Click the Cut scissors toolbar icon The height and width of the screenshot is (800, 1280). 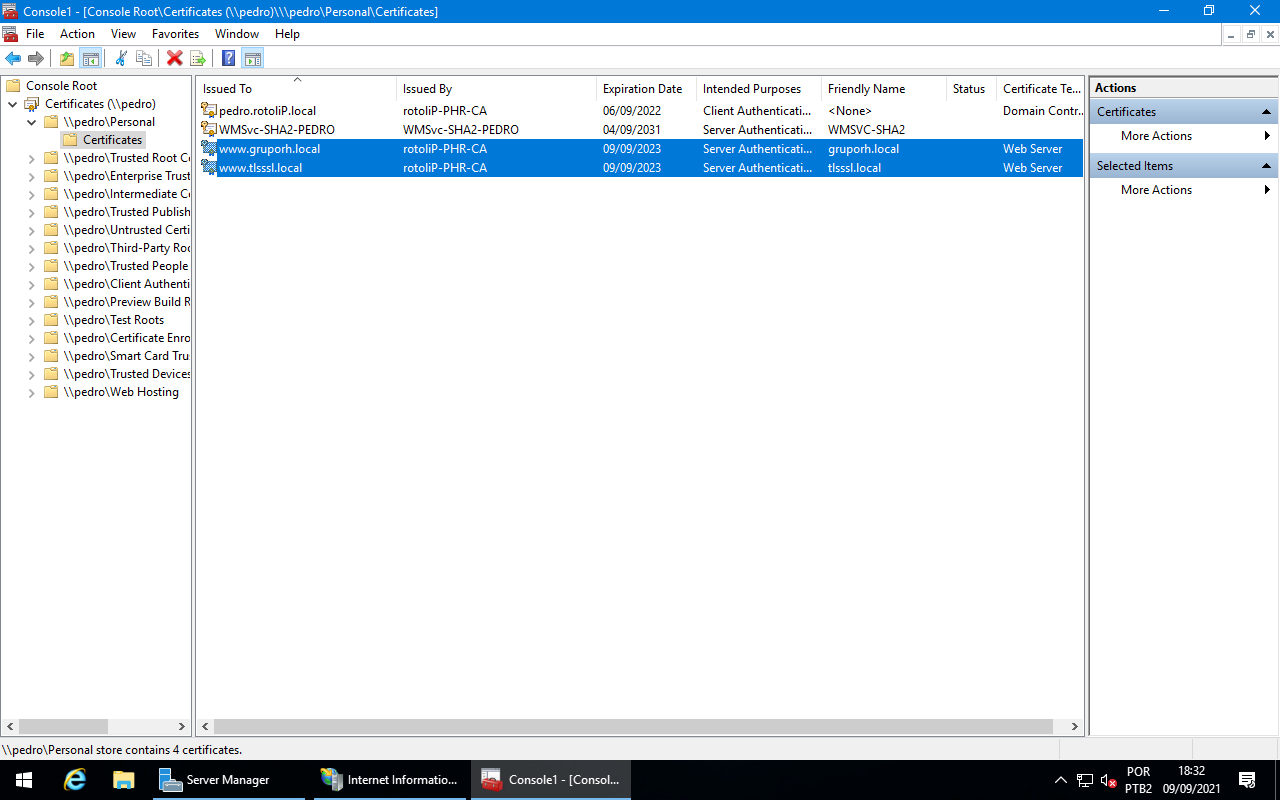click(x=121, y=58)
